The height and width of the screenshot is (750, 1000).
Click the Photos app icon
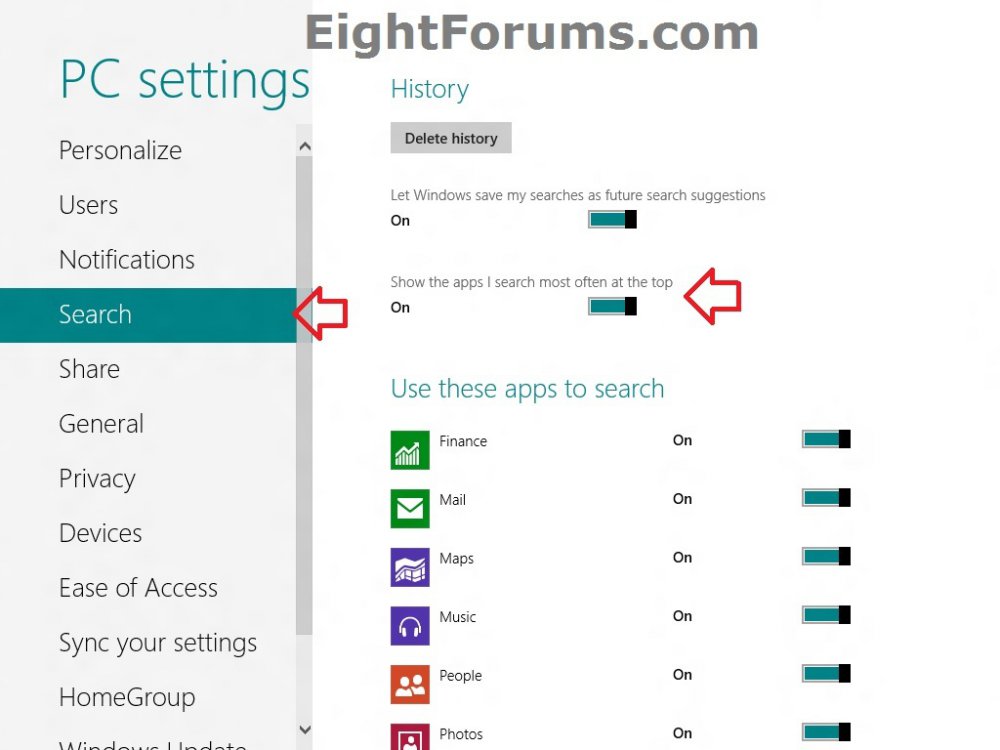[x=410, y=738]
